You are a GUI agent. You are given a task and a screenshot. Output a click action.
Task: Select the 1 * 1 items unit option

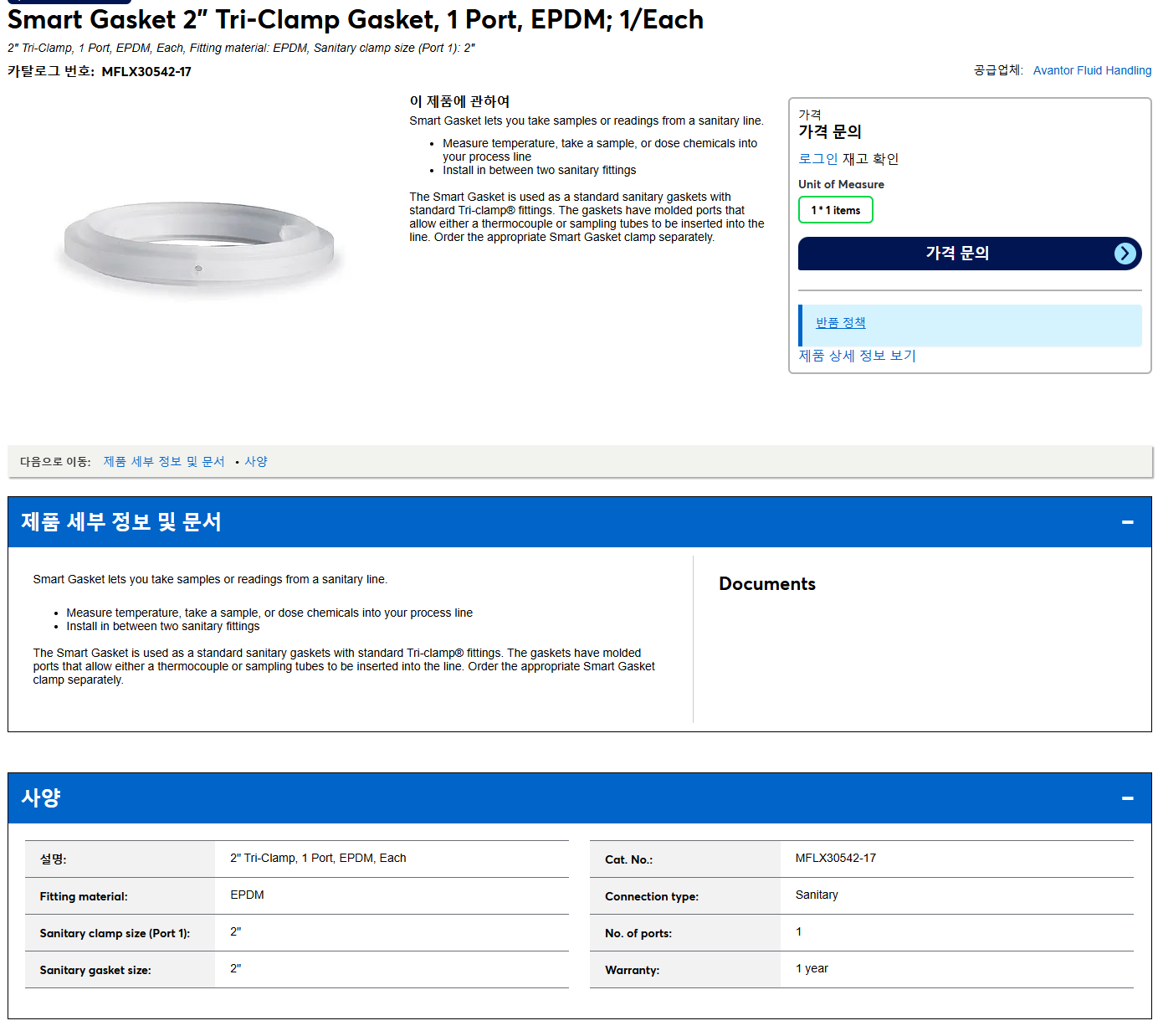[835, 210]
